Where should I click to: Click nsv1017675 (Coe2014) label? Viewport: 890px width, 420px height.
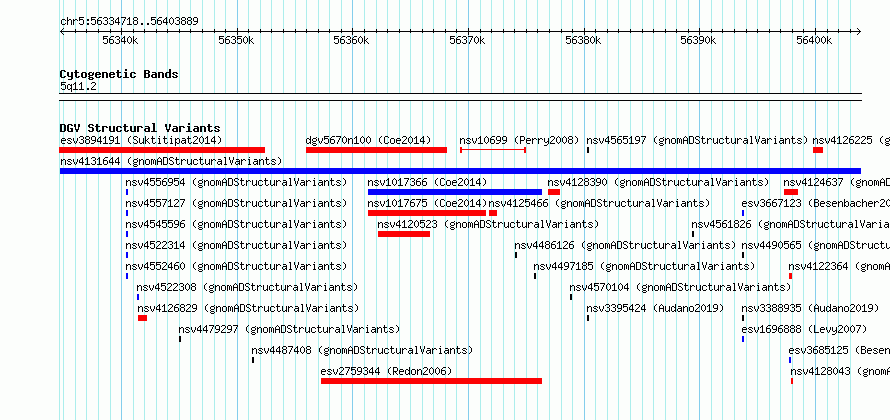(427, 203)
